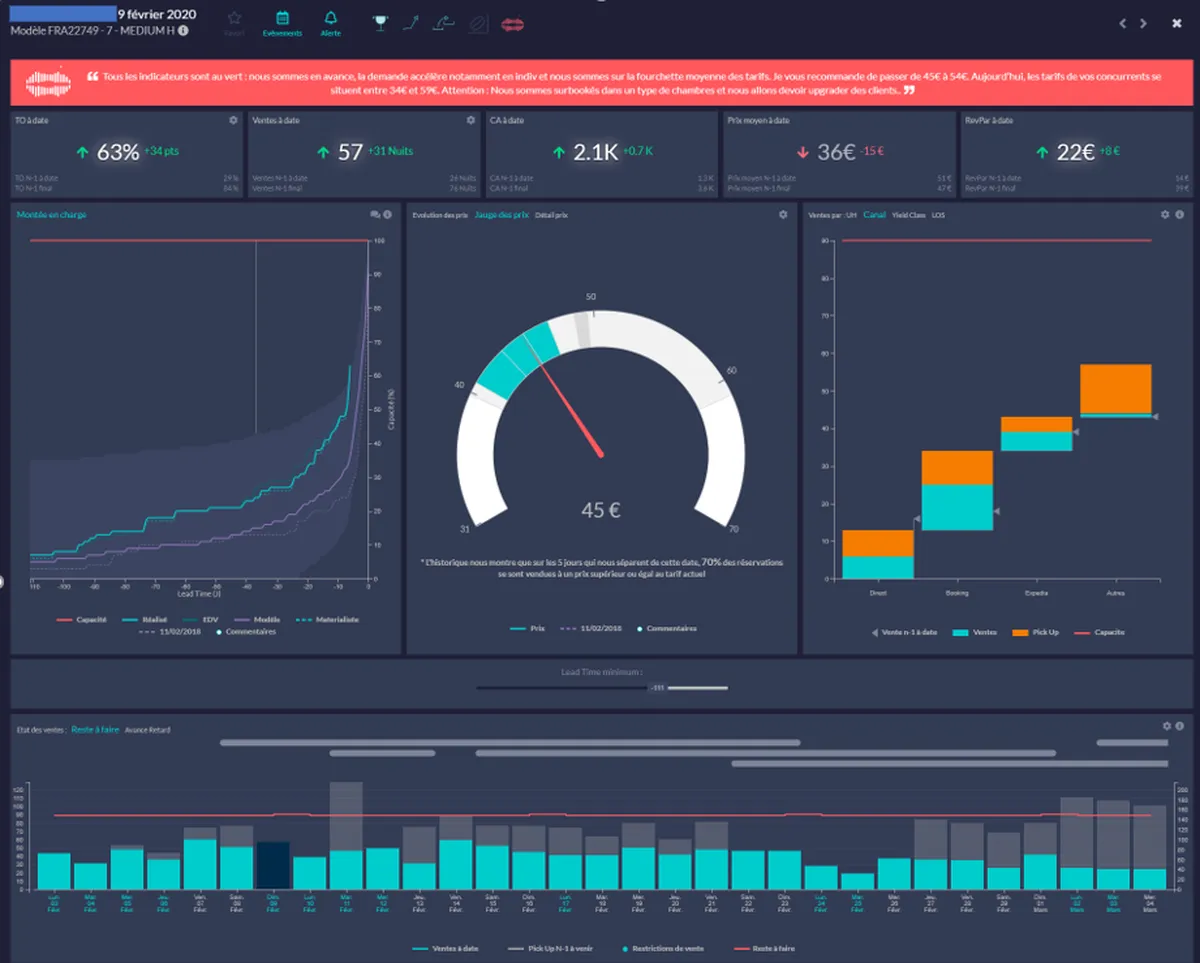Switch to Avance-Retard view
The image size is (1200, 963).
(x=147, y=730)
